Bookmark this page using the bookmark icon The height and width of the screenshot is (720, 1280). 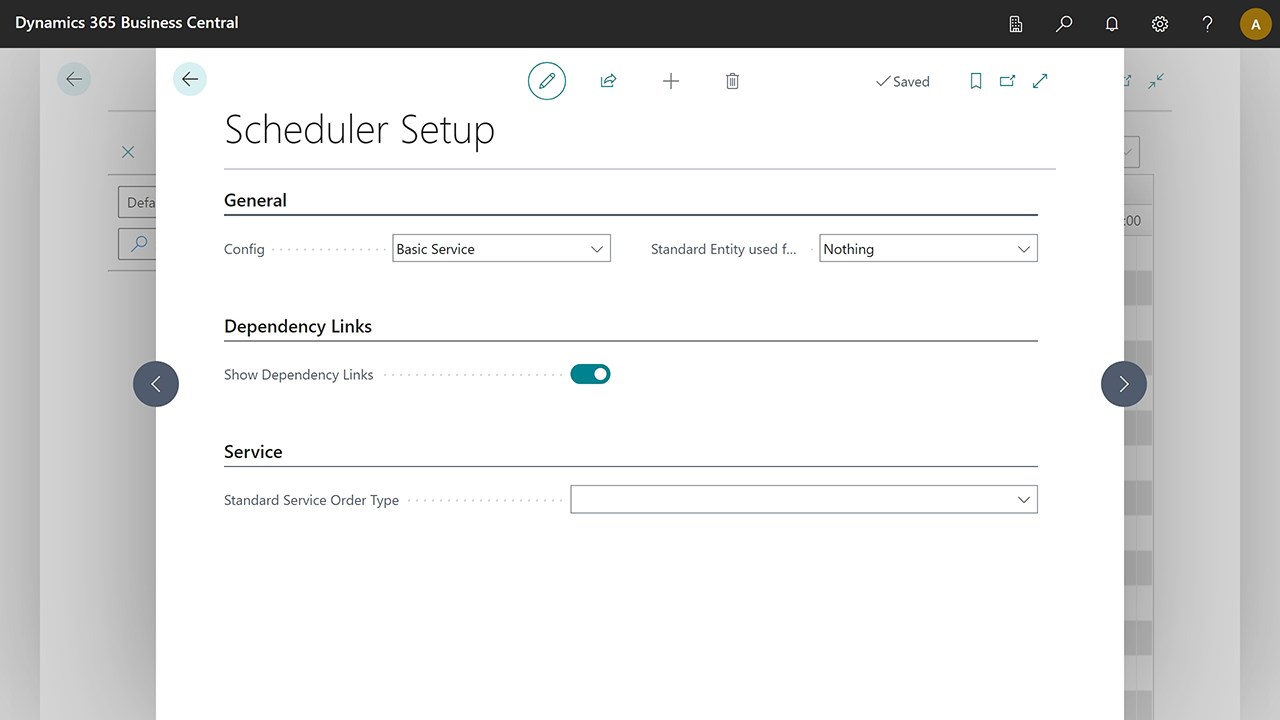[x=975, y=80]
